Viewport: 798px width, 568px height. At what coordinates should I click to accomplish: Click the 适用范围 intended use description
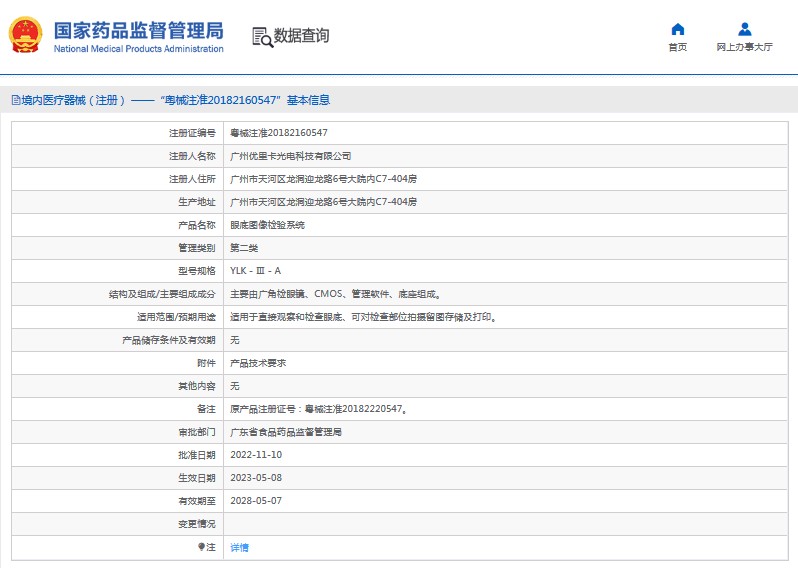pyautogui.click(x=363, y=317)
